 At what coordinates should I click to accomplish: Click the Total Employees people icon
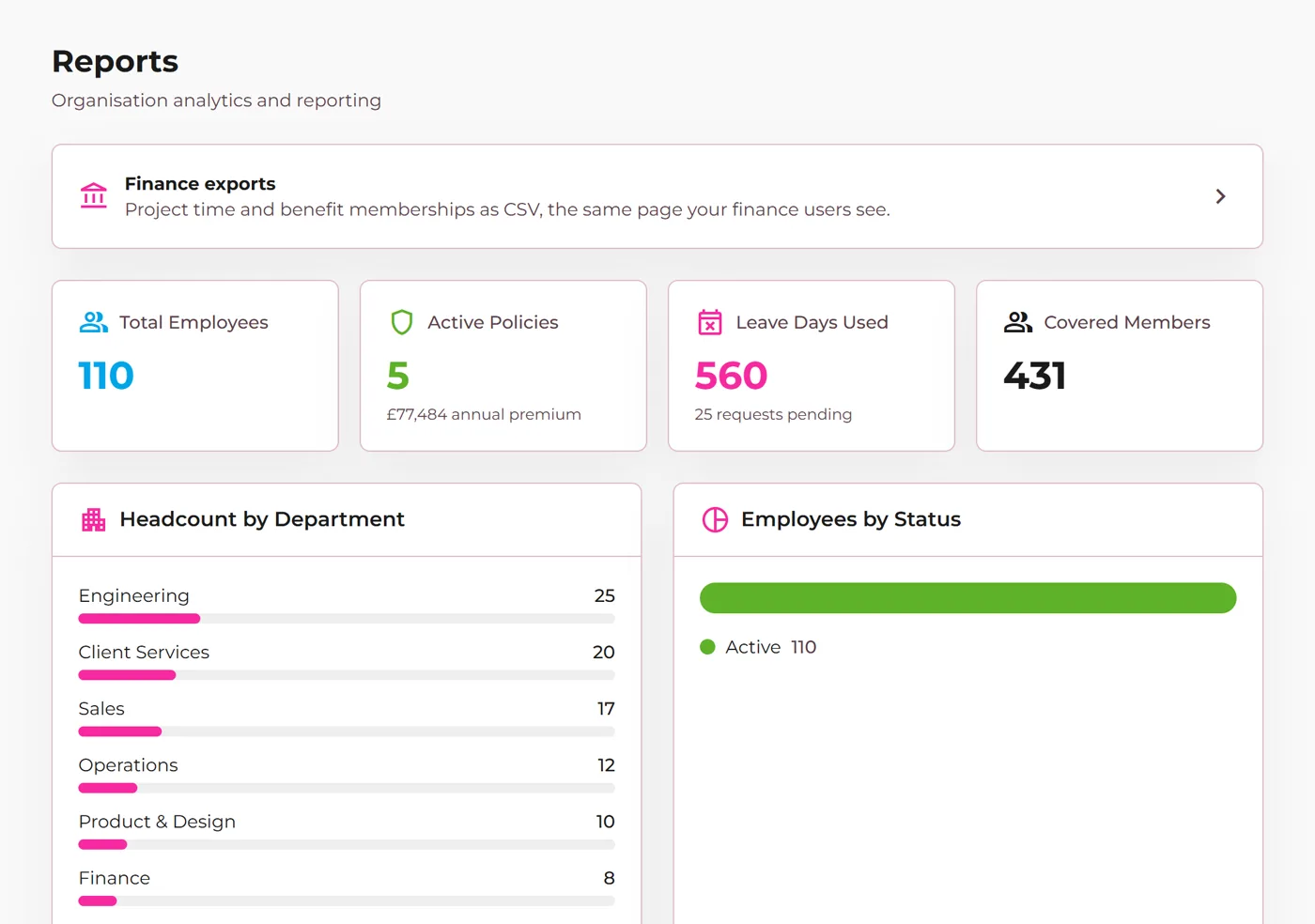[x=94, y=322]
